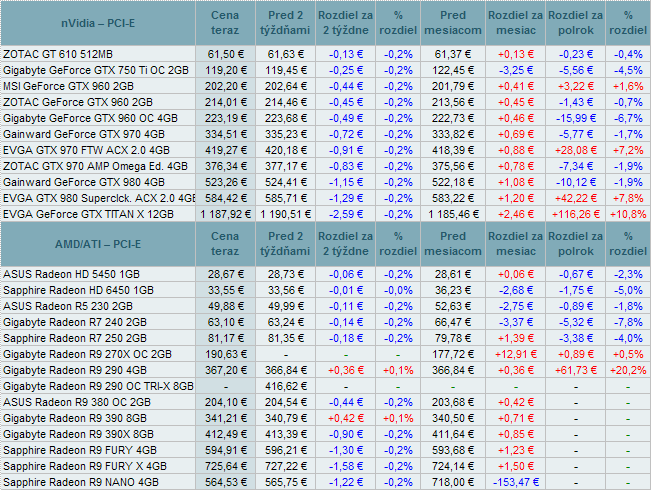Click the 718,00 € month-ago price

(453, 483)
